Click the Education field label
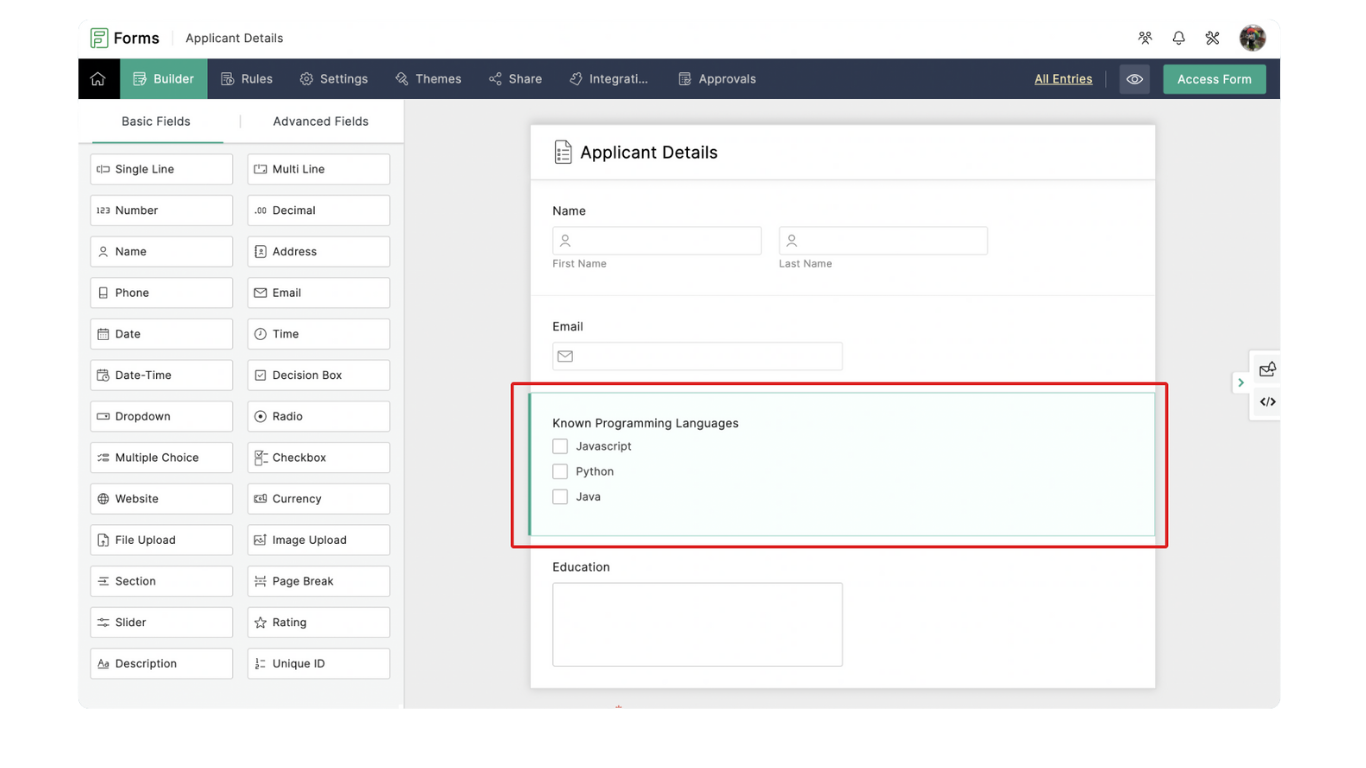Viewport: 1366px width, 768px height. pos(581,567)
